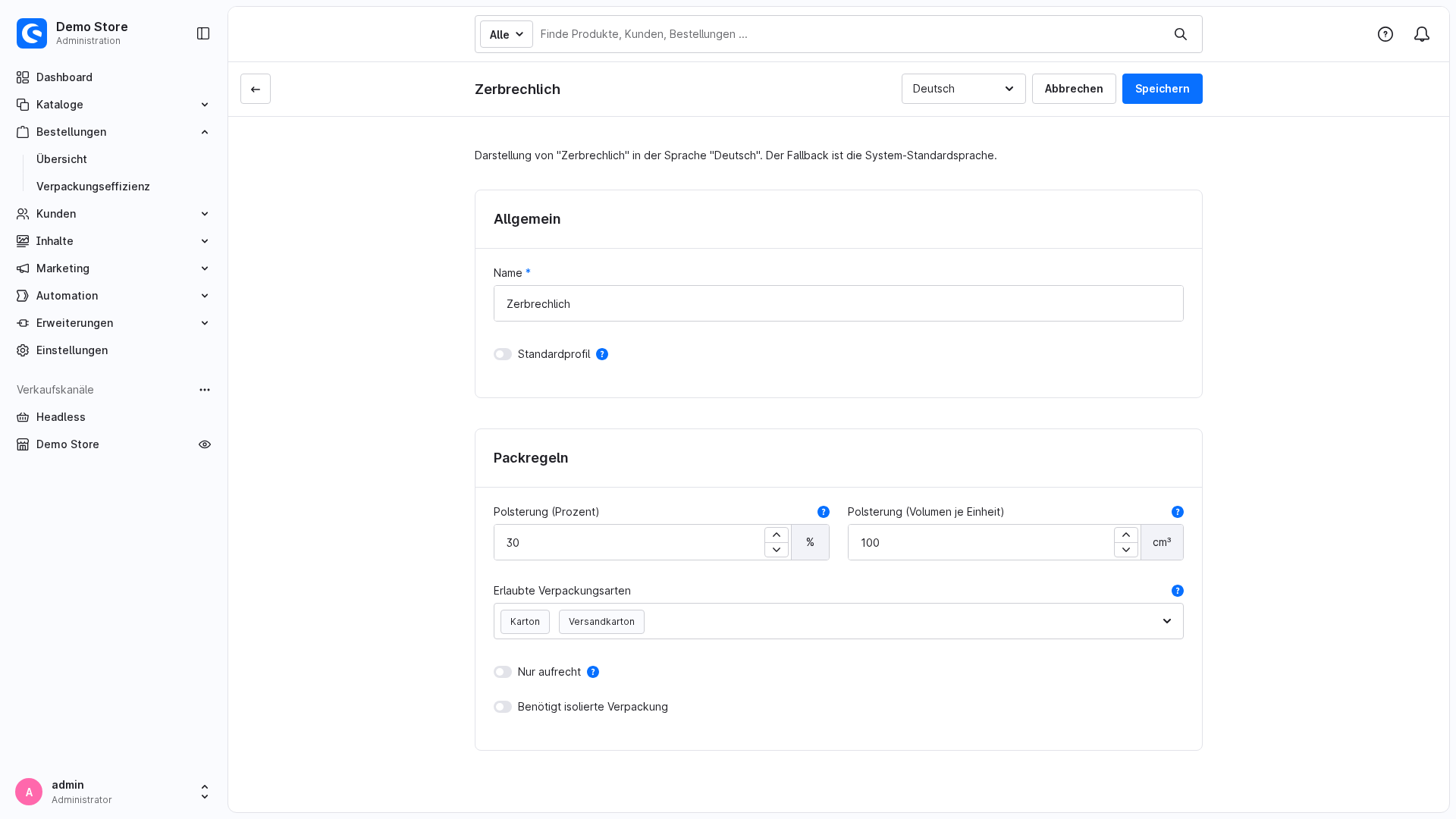The width and height of the screenshot is (1456, 819).
Task: Click the Demo Store logo icon
Action: 32,33
